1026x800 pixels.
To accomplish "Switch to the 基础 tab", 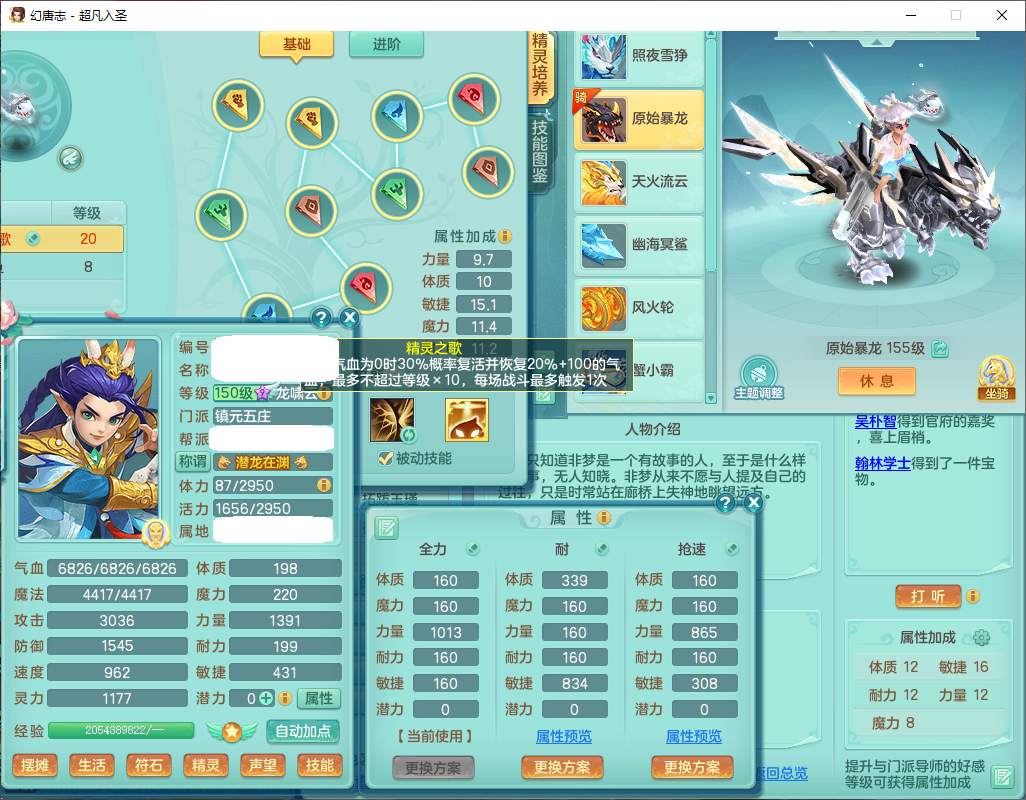I will click(x=296, y=45).
